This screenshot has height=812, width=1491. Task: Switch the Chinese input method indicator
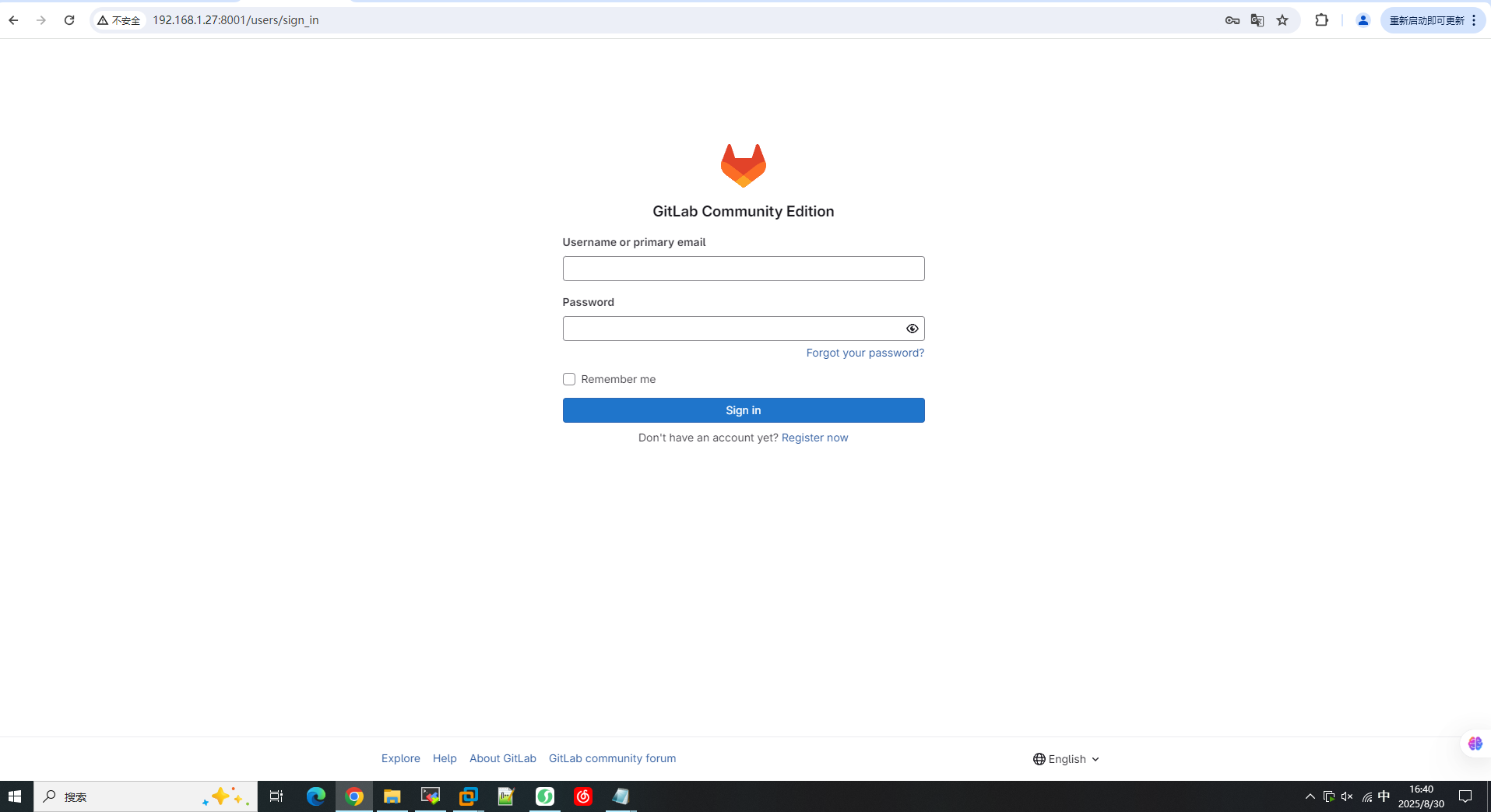1384,796
